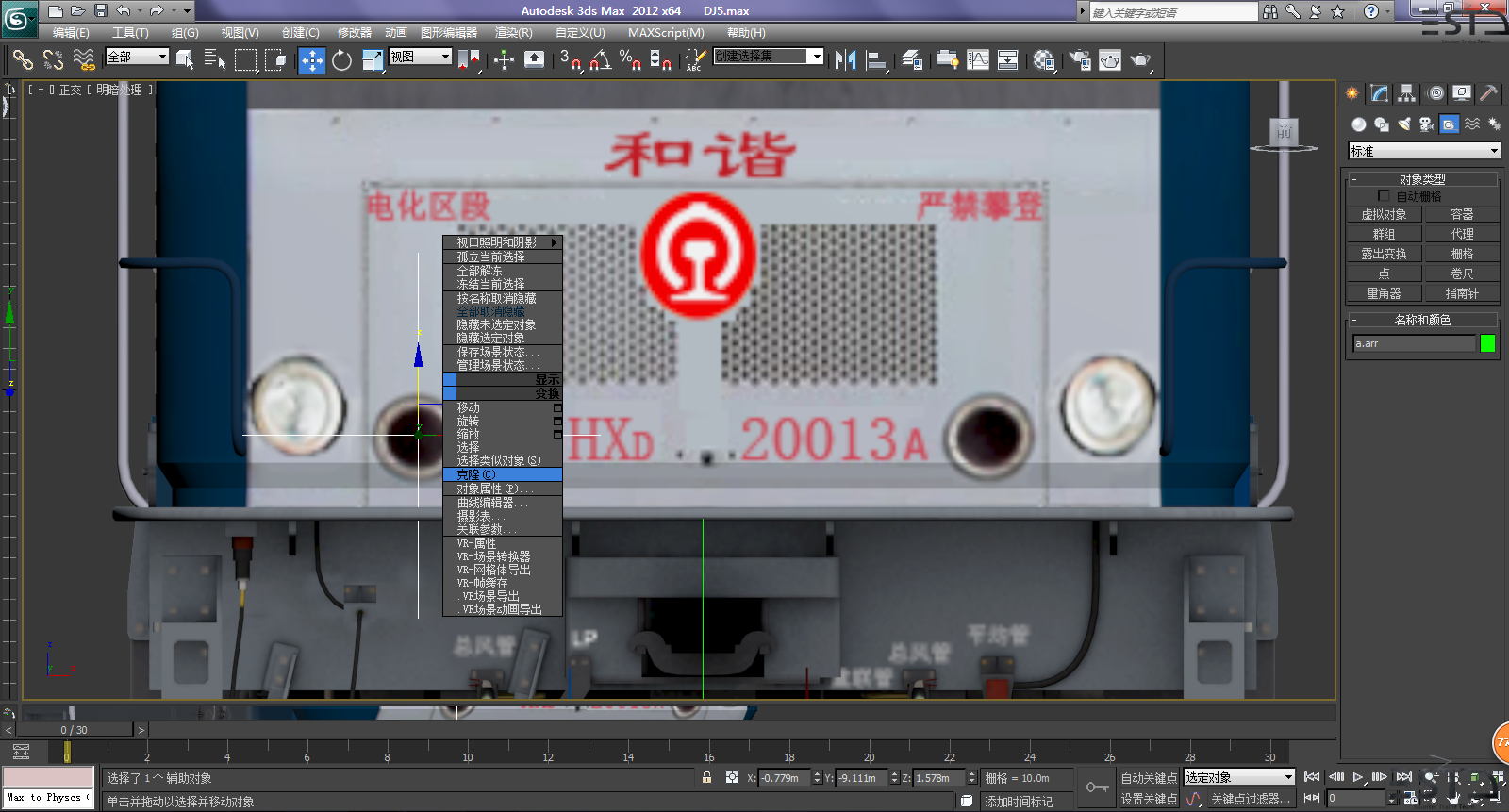The image size is (1509, 812).
Task: Expand 视口照明和阴影 submenu in context menu
Action: pos(503,242)
